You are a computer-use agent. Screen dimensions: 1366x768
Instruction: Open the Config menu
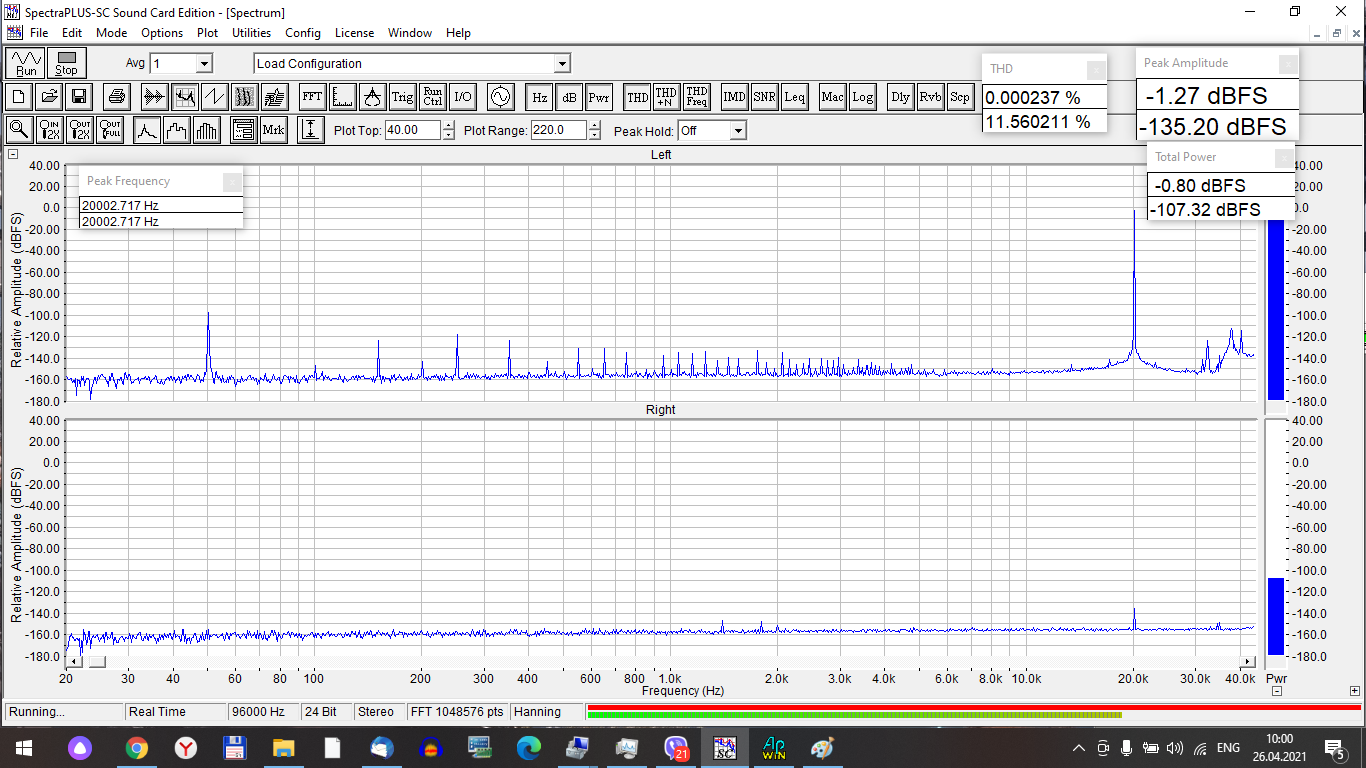pyautogui.click(x=303, y=33)
